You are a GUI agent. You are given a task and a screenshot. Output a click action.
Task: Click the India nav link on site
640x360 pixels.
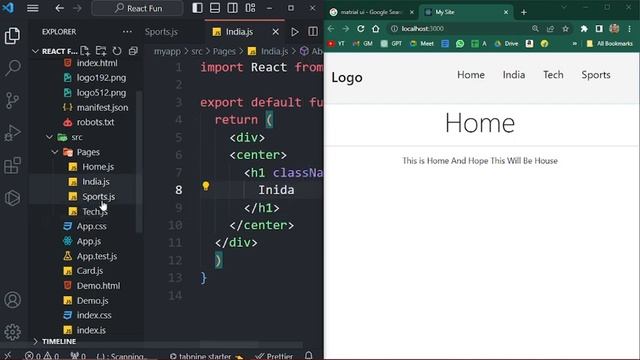pos(513,75)
